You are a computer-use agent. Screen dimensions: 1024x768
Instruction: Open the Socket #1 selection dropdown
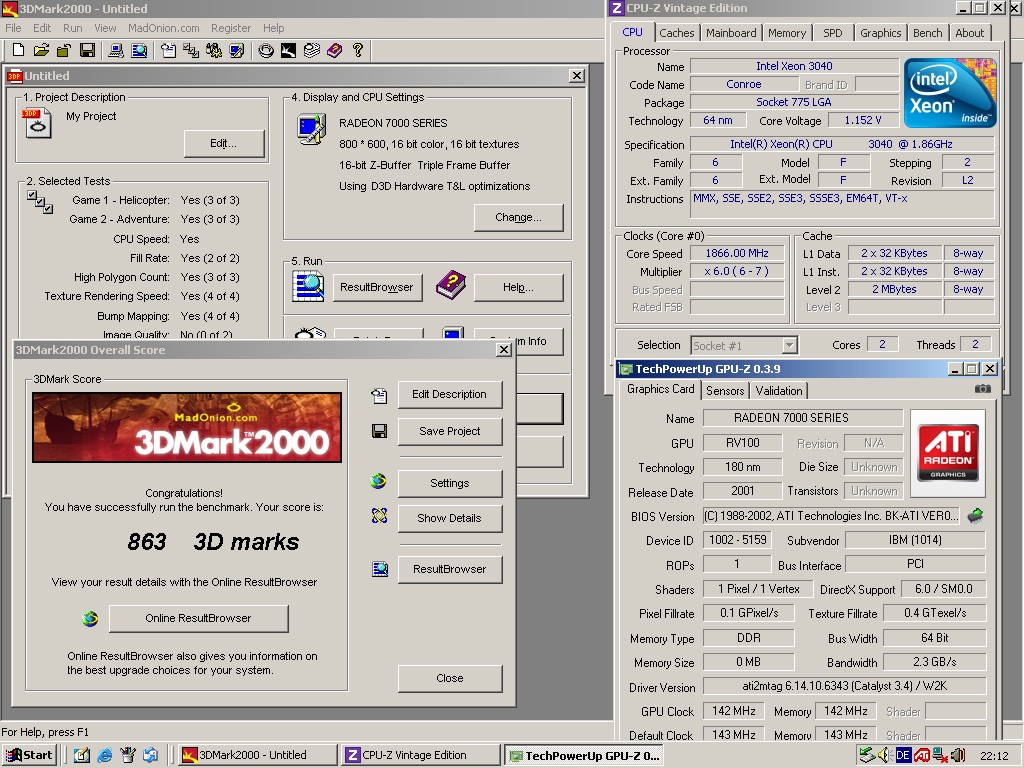pyautogui.click(x=790, y=345)
